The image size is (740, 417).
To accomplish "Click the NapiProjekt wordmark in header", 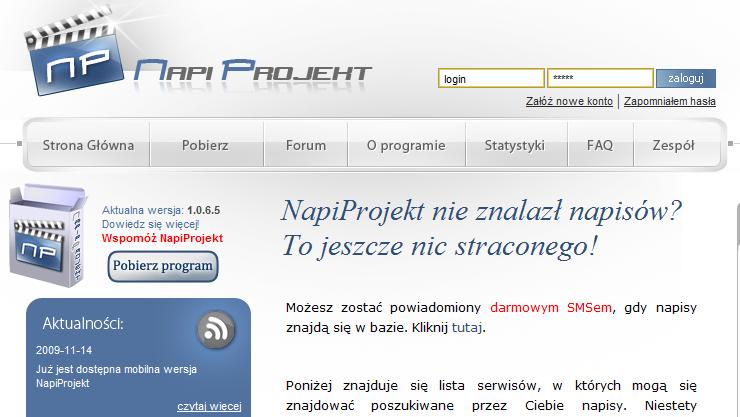I will [253, 70].
